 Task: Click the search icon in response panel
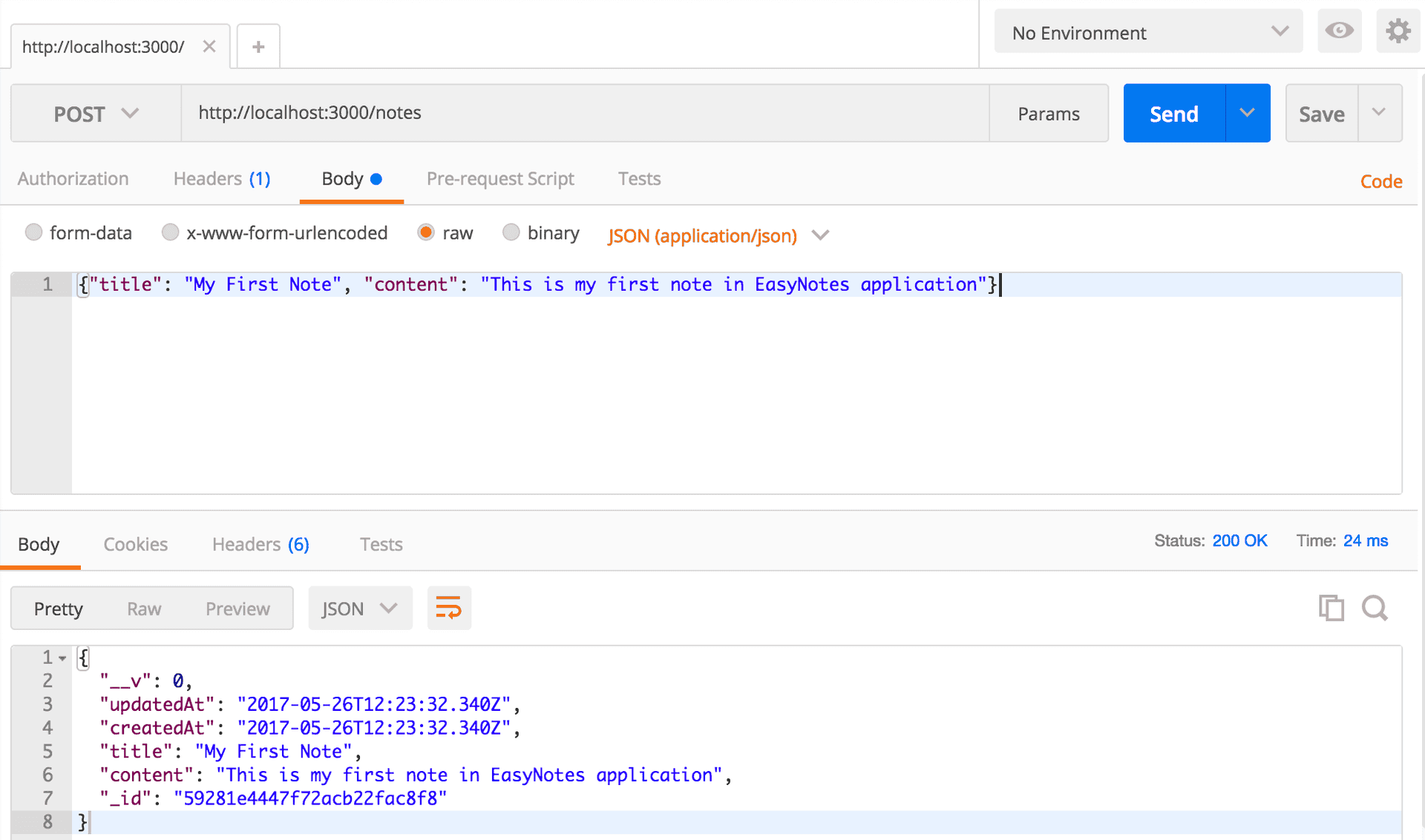click(1375, 607)
